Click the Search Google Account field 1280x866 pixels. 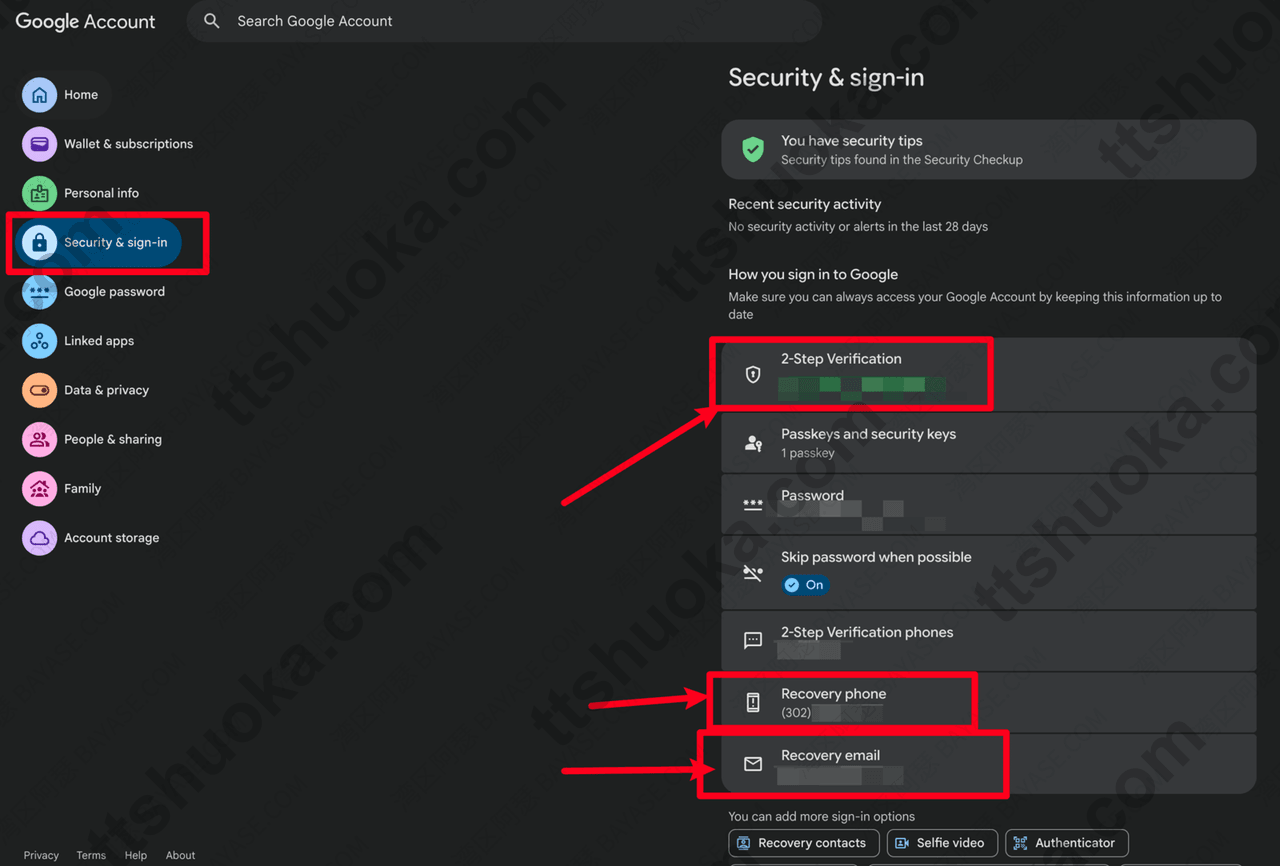pos(504,21)
